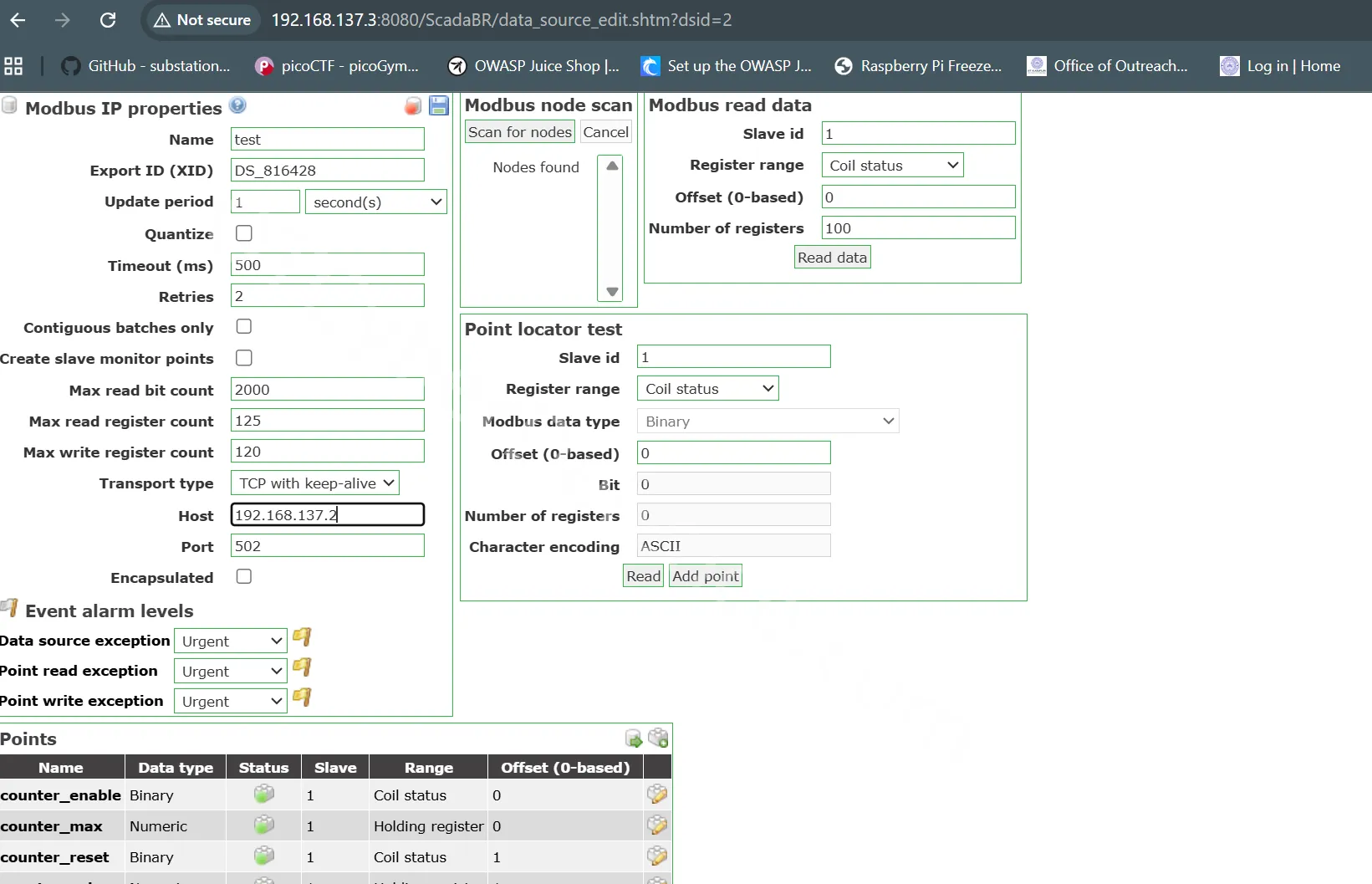Edit the counter_enable point

(x=657, y=794)
